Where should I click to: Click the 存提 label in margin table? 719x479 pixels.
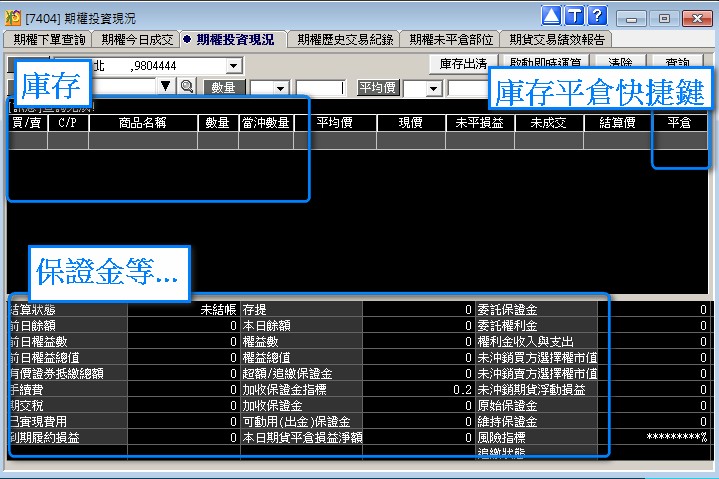point(254,310)
